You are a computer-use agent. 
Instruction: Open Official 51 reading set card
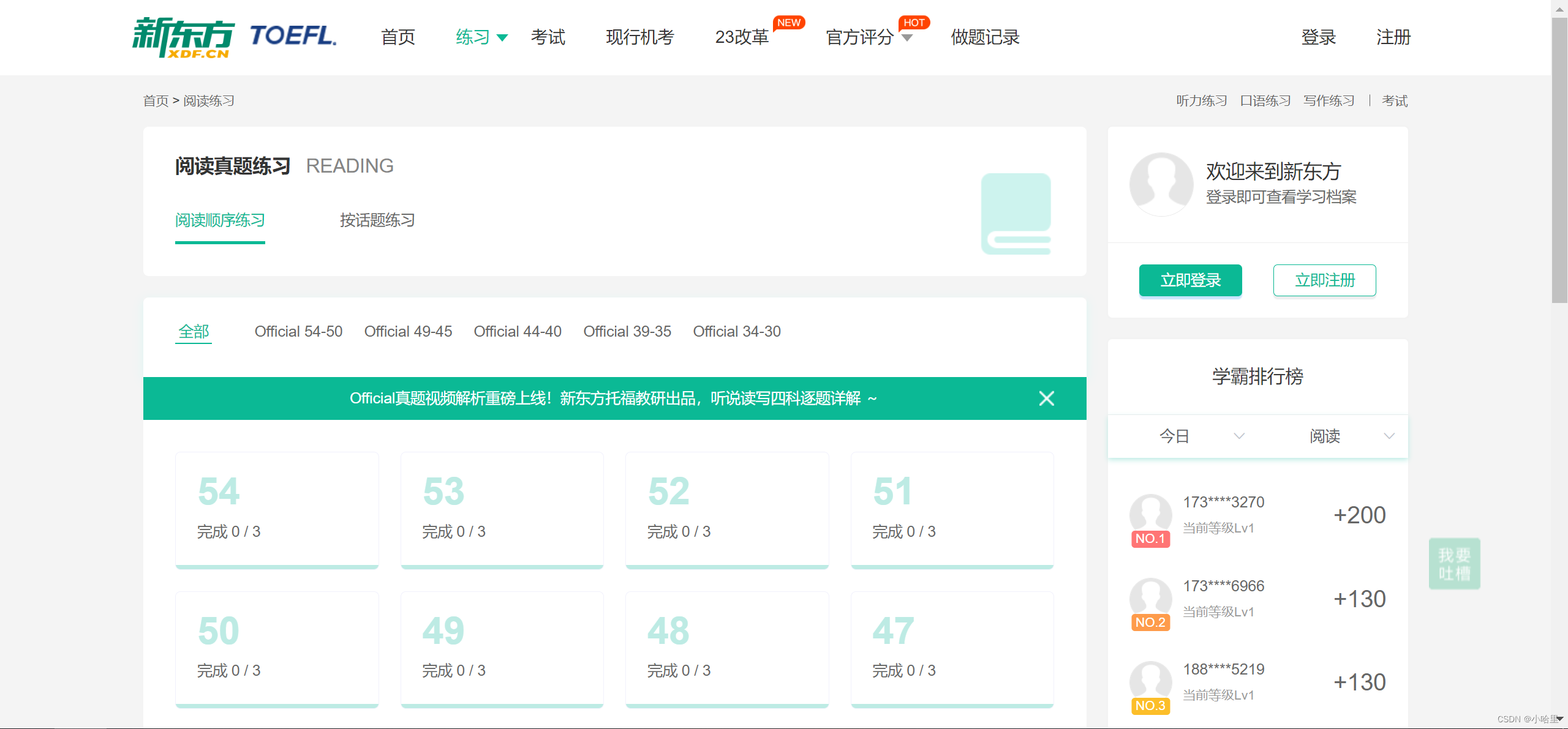tap(952, 510)
